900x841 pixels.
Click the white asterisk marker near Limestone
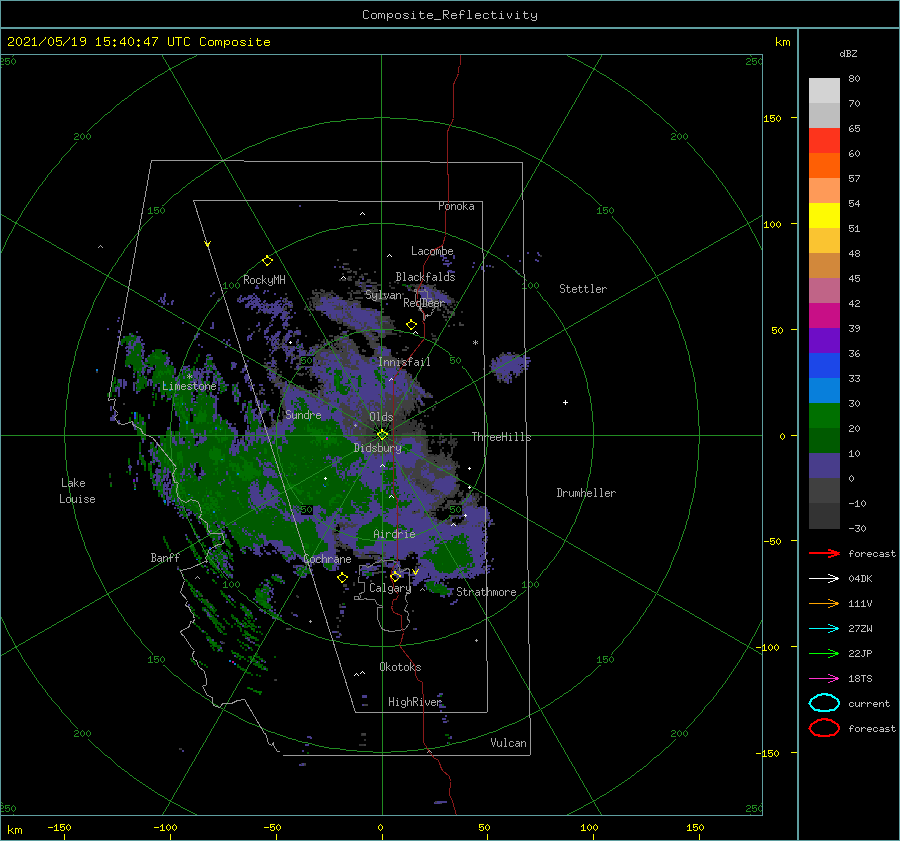click(x=189, y=377)
